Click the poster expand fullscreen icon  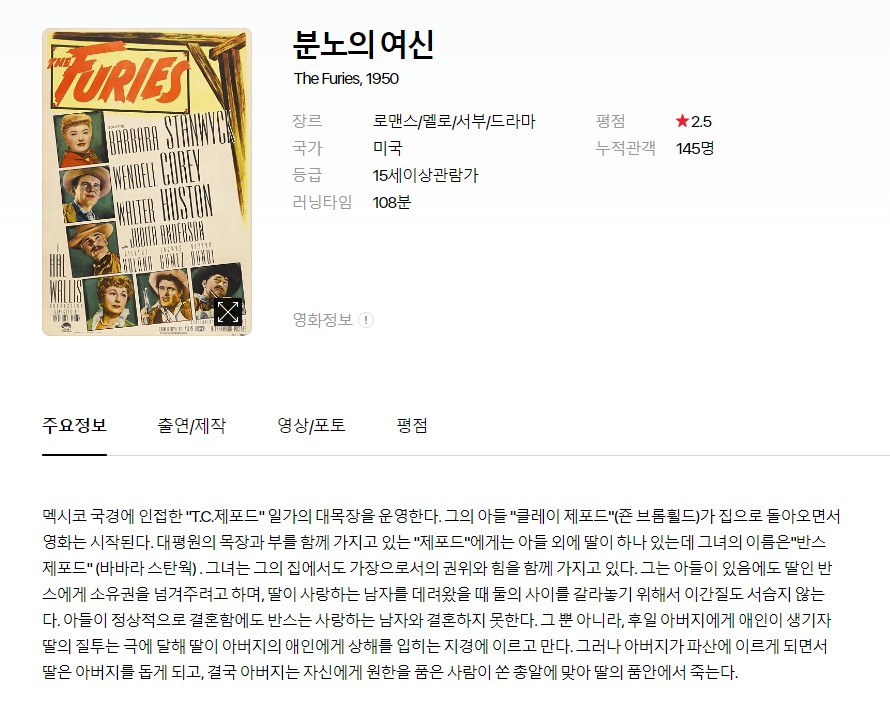tap(228, 312)
